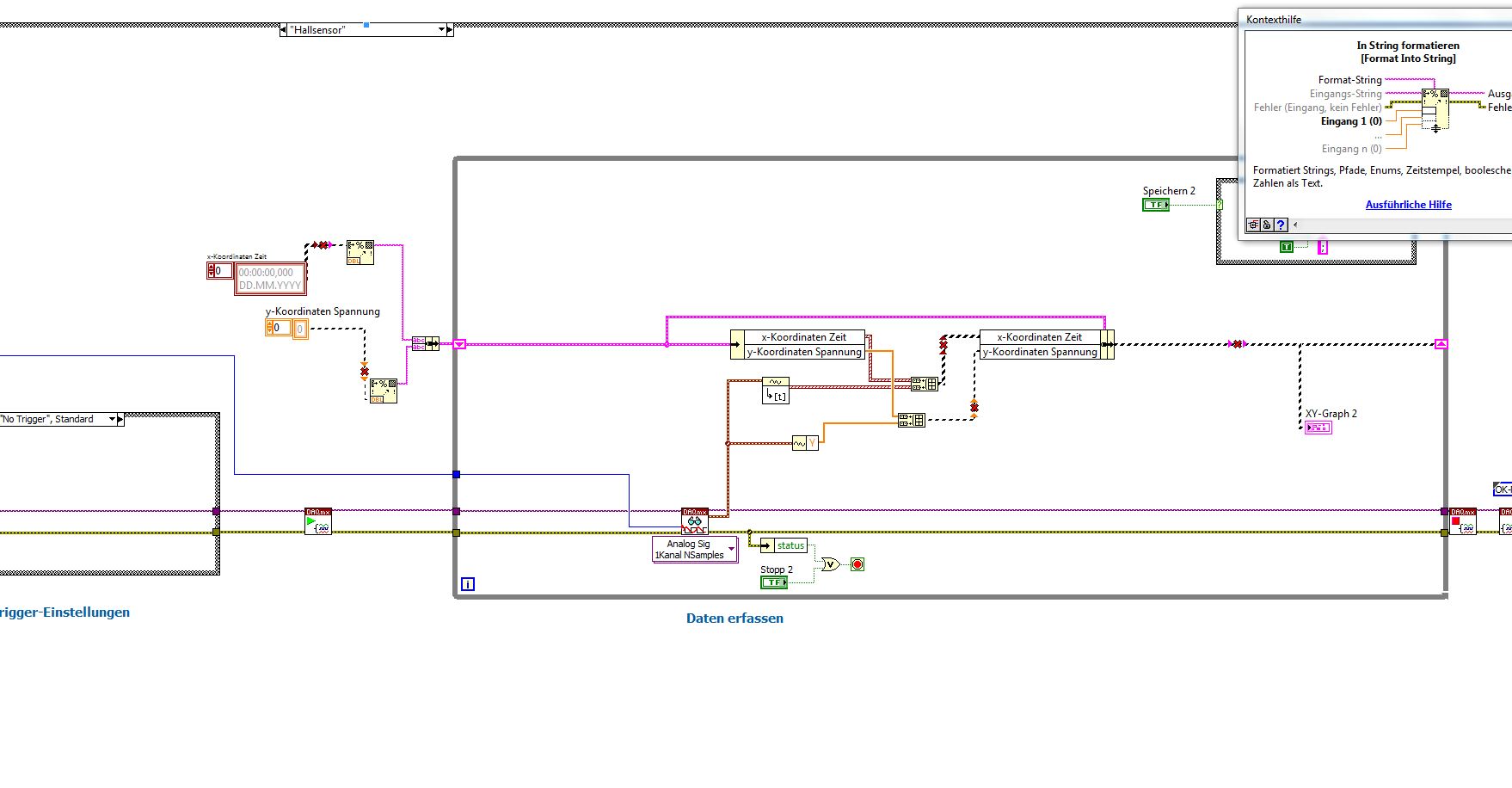Toggle the Speichern 2 boolean terminal

1156,205
